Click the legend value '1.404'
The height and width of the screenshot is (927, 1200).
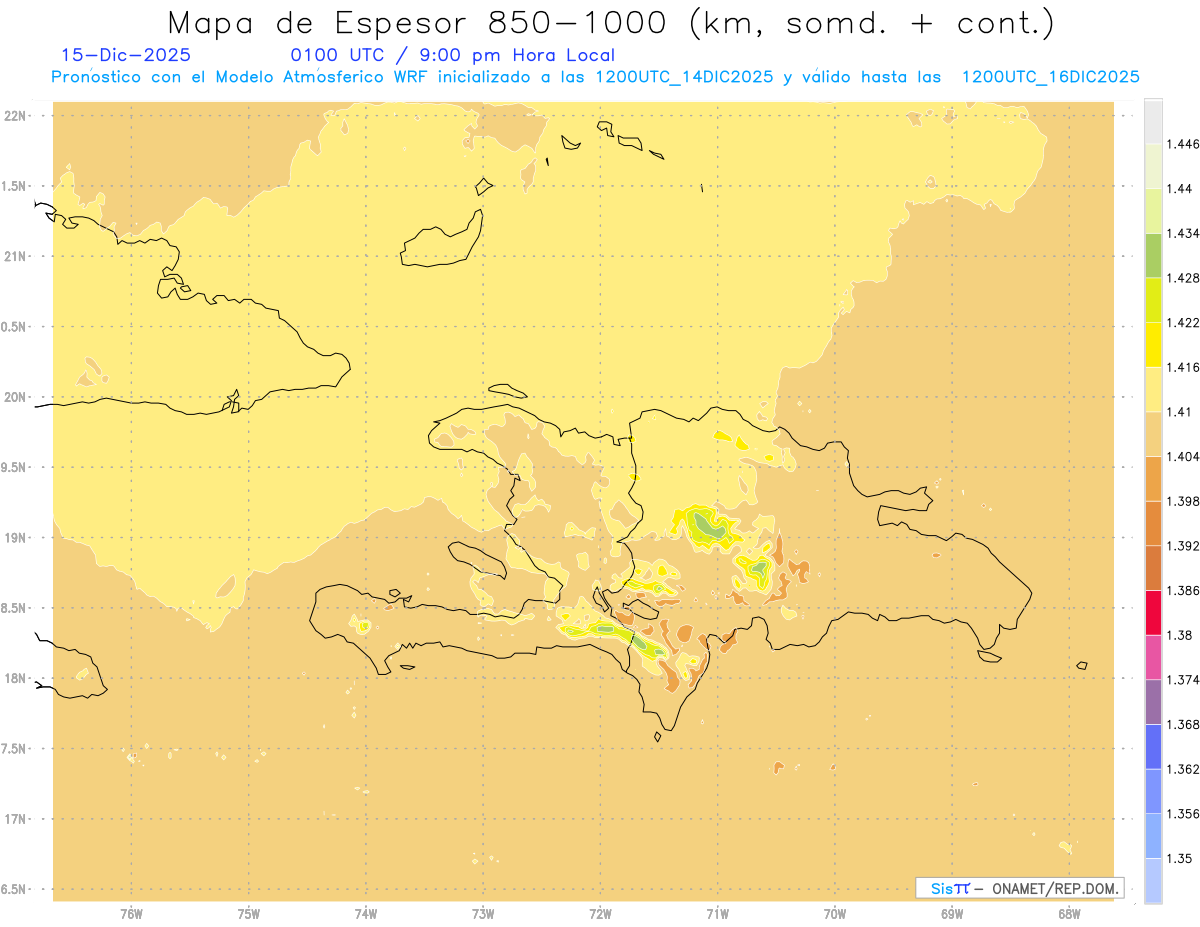[x=1183, y=456]
